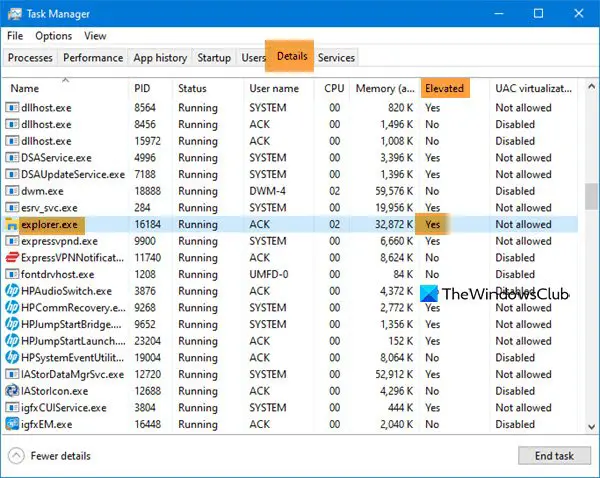The width and height of the screenshot is (600, 478).
Task: Click the 32,872 K memory value
Action: pos(394,224)
